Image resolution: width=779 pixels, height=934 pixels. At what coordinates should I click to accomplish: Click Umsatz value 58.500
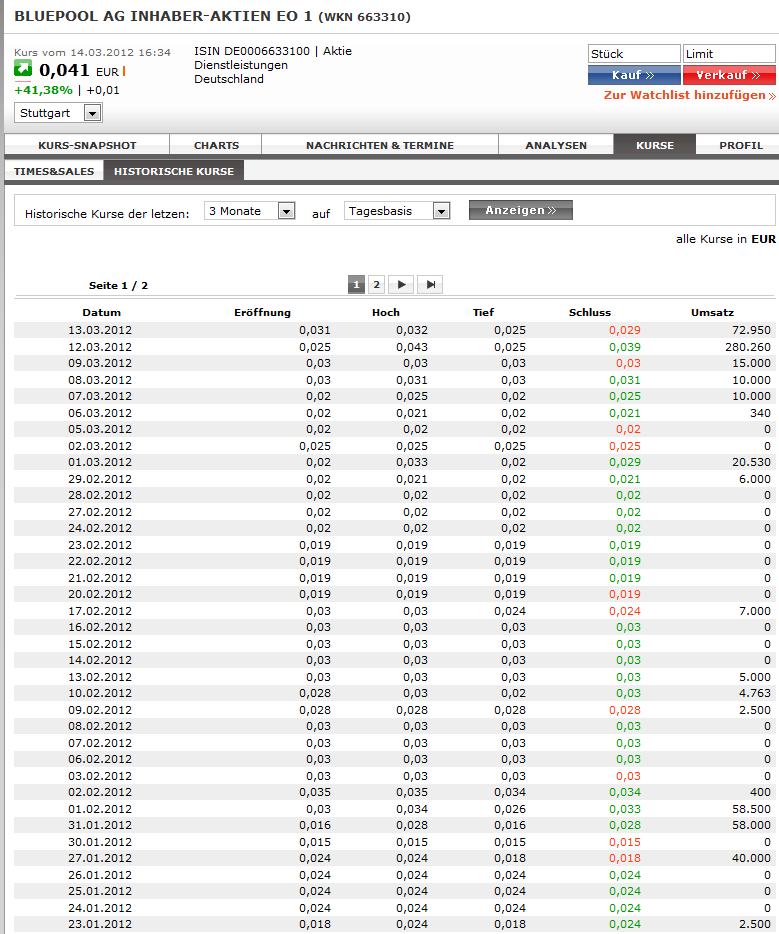751,809
